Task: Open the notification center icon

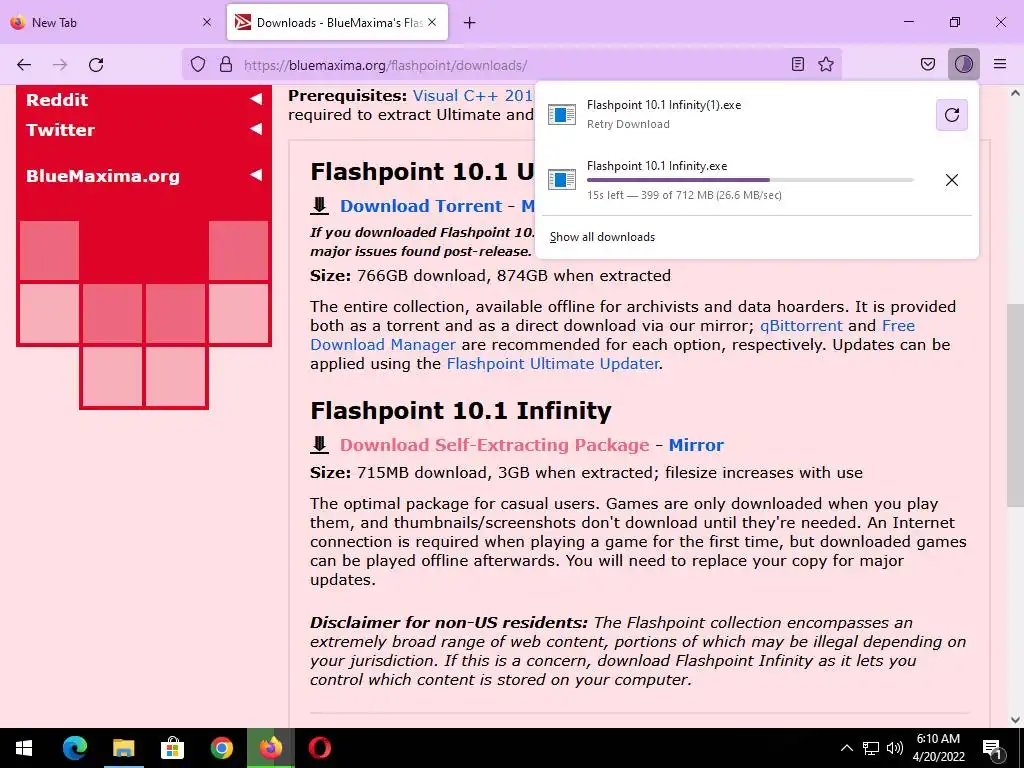Action: (x=992, y=748)
